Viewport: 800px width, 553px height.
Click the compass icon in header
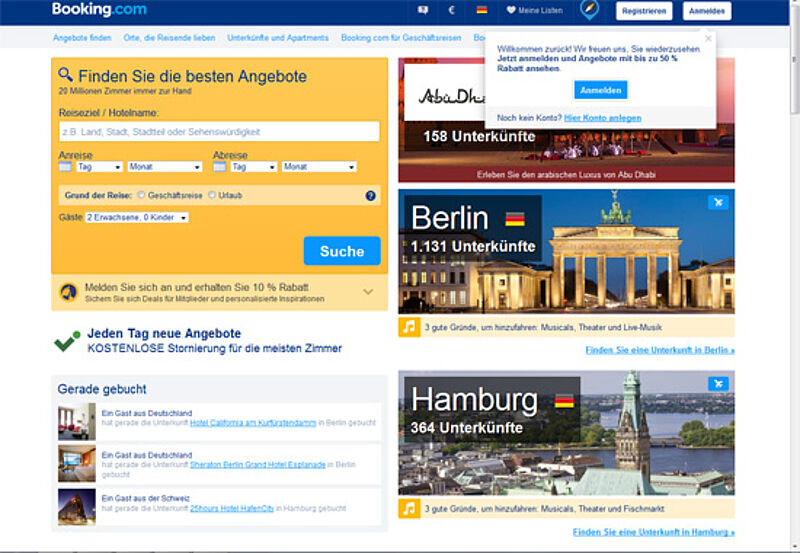click(x=589, y=10)
